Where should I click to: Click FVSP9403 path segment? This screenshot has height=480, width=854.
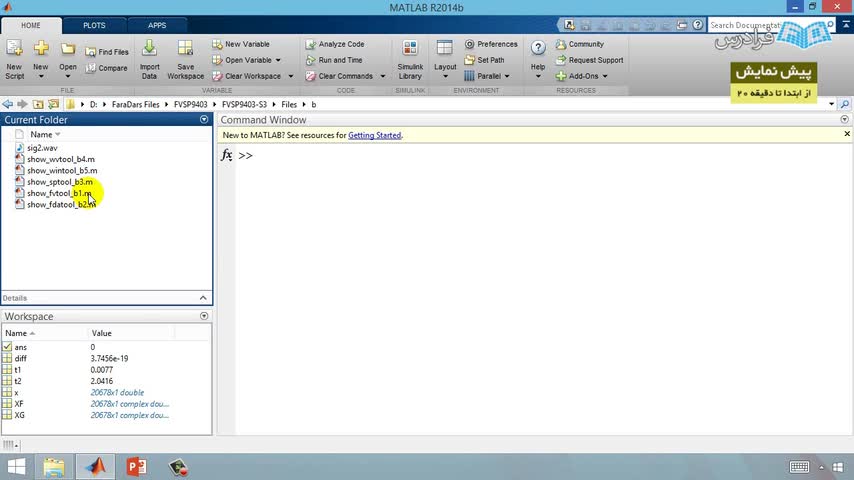click(x=191, y=105)
